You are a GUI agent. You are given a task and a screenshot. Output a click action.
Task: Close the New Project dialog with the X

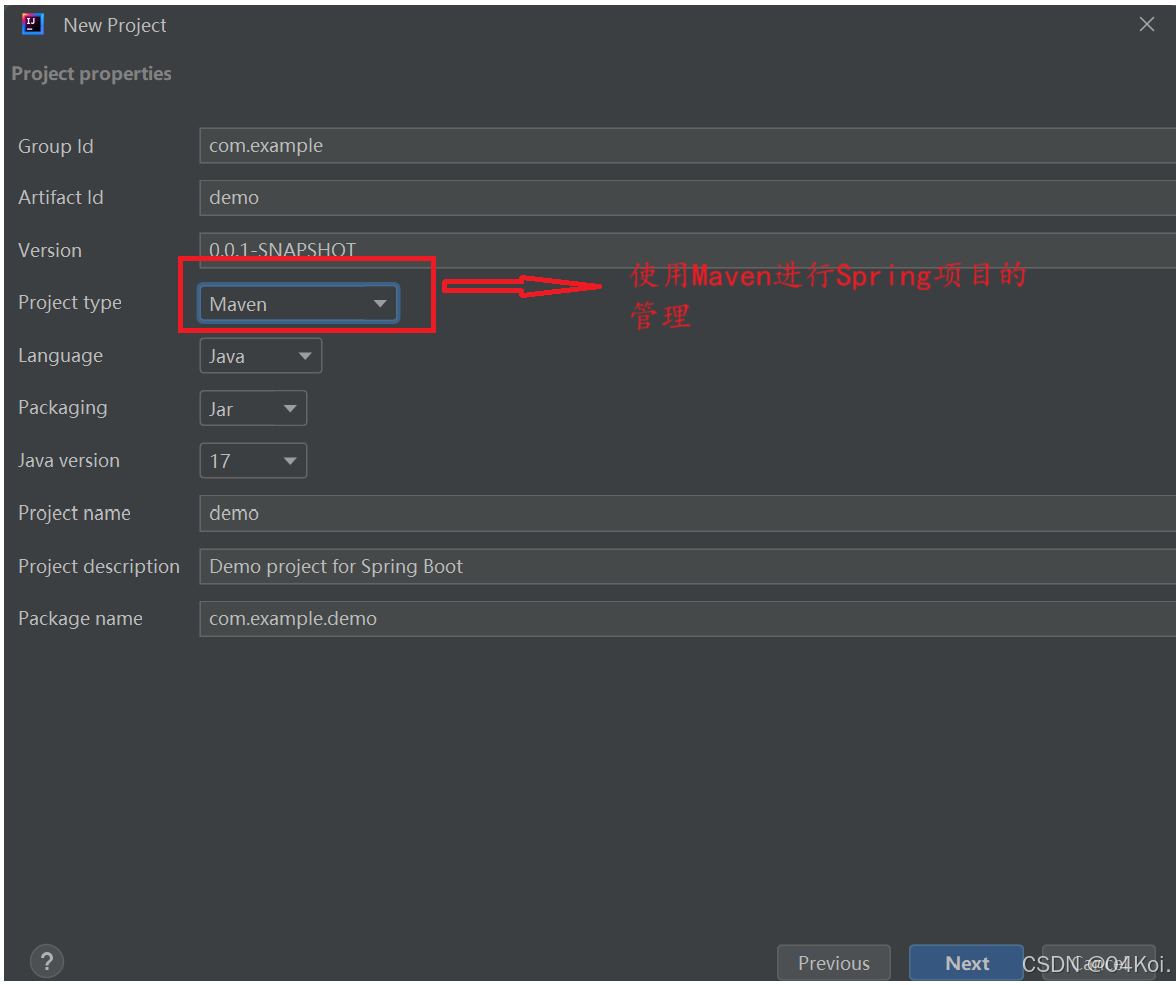[x=1146, y=24]
